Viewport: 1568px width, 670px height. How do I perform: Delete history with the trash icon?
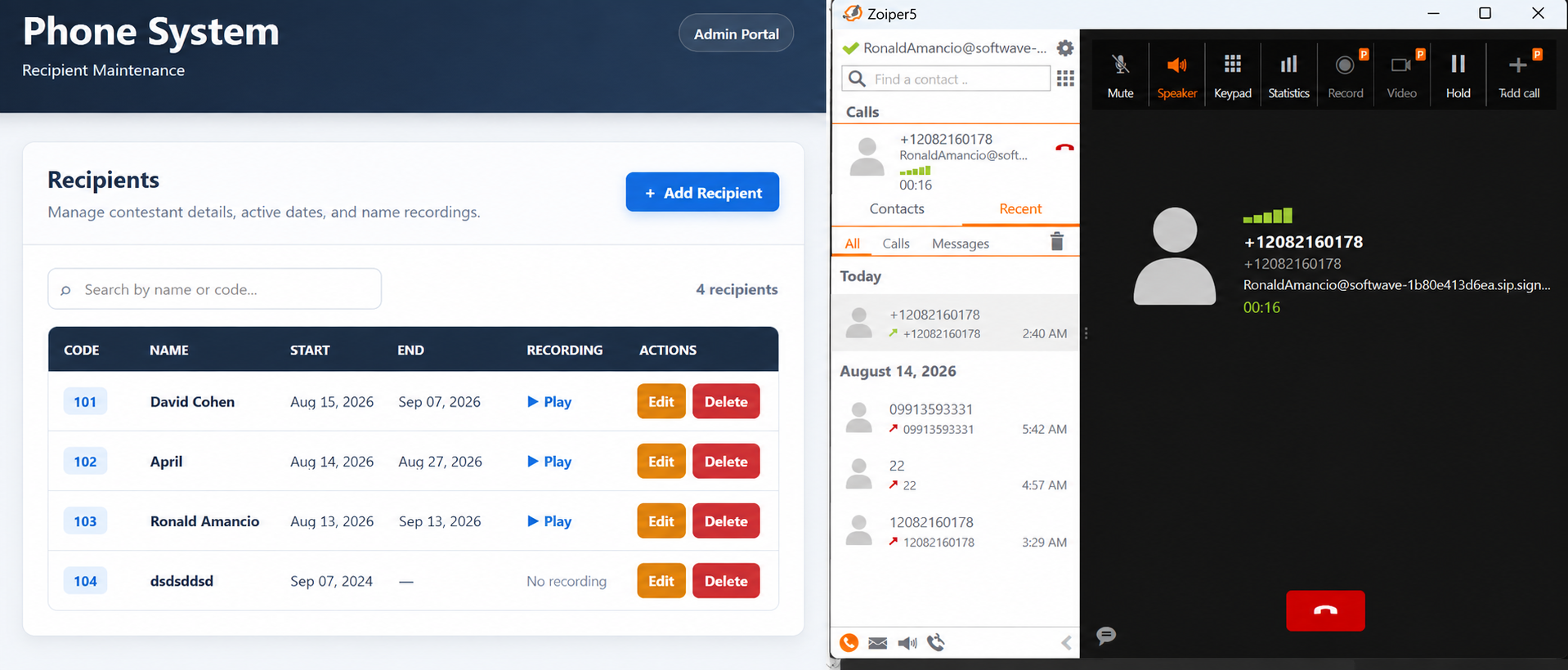coord(1057,241)
